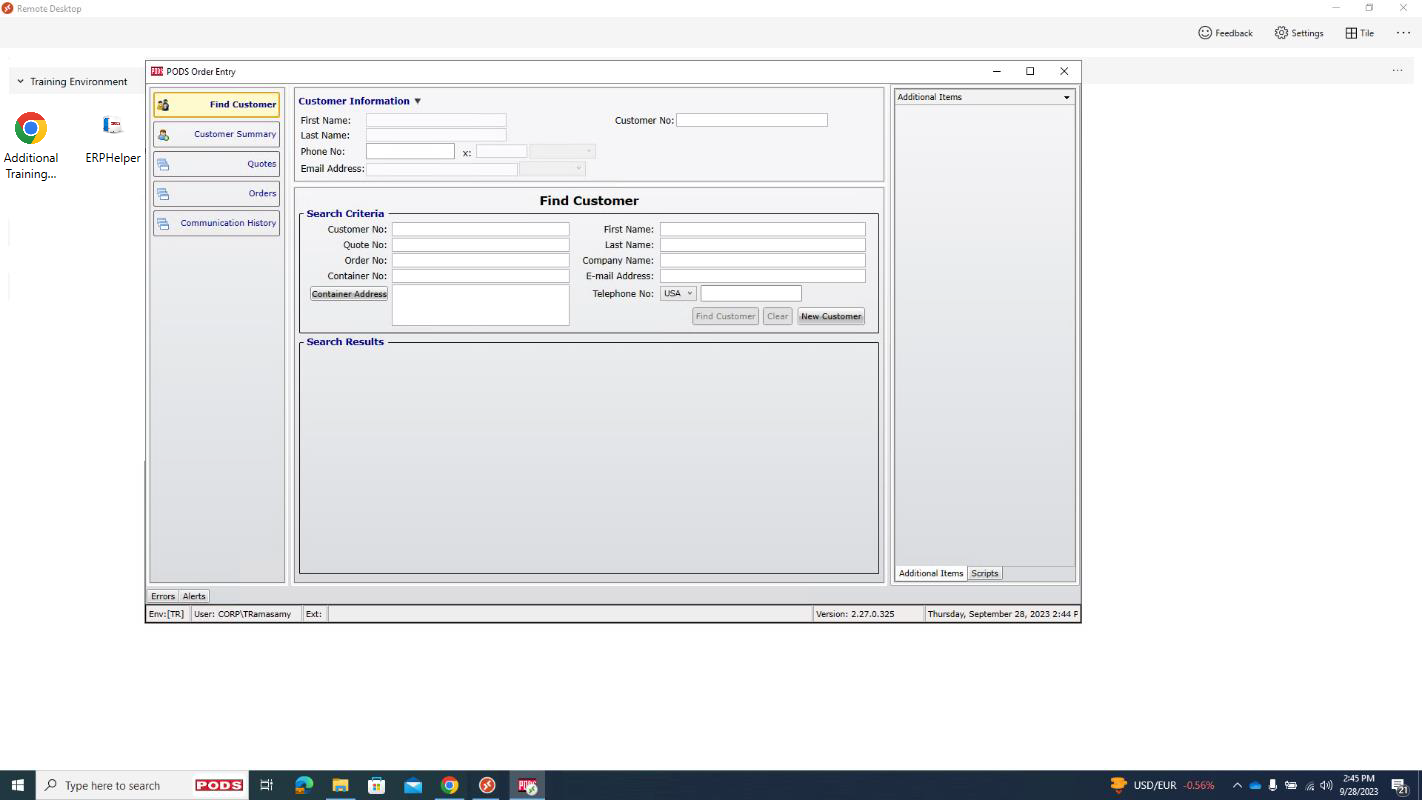1422x800 pixels.
Task: Open the Additional Items dropdown
Action: pyautogui.click(x=1067, y=97)
